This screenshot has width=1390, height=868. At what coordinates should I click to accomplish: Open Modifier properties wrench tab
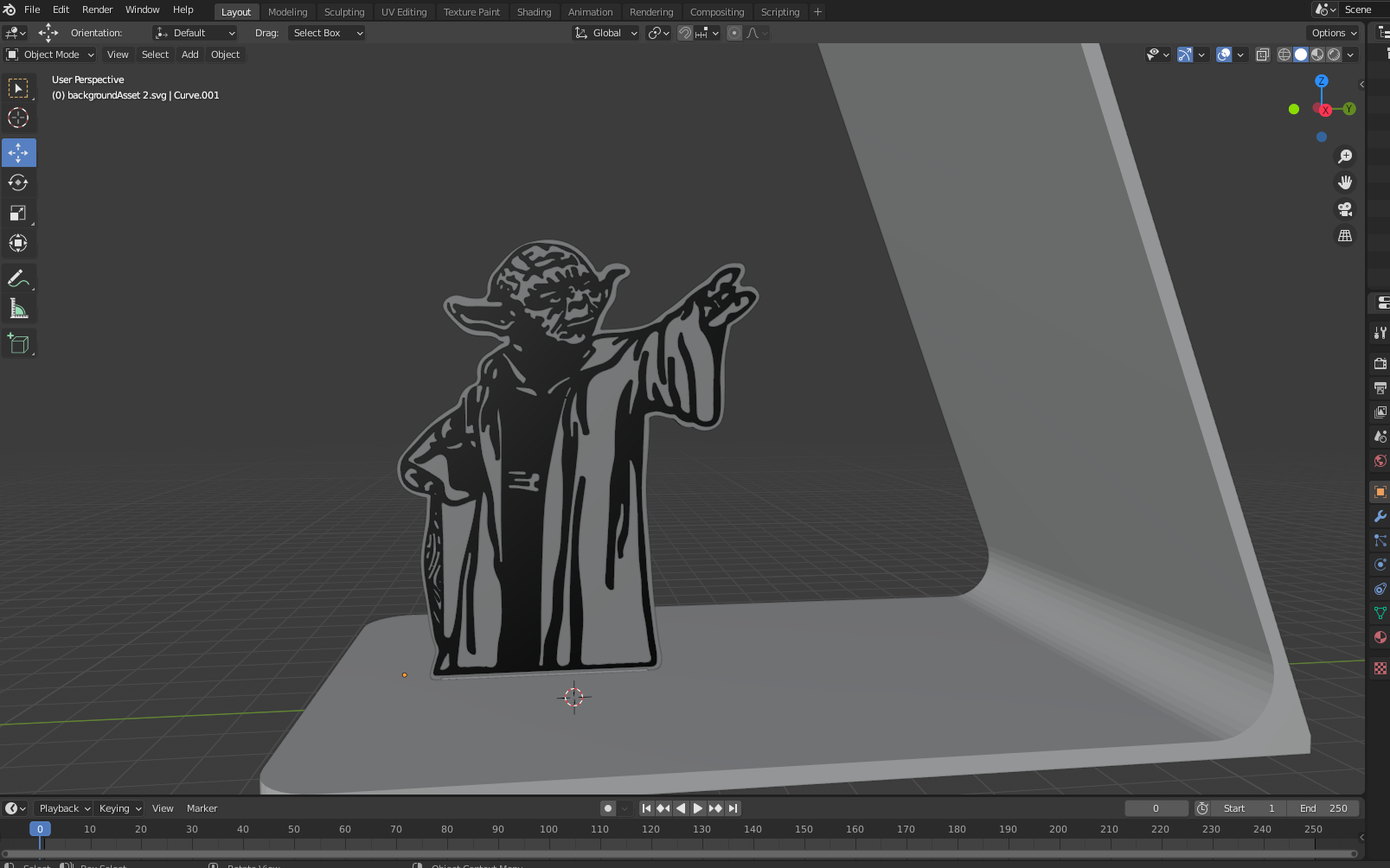[1380, 516]
